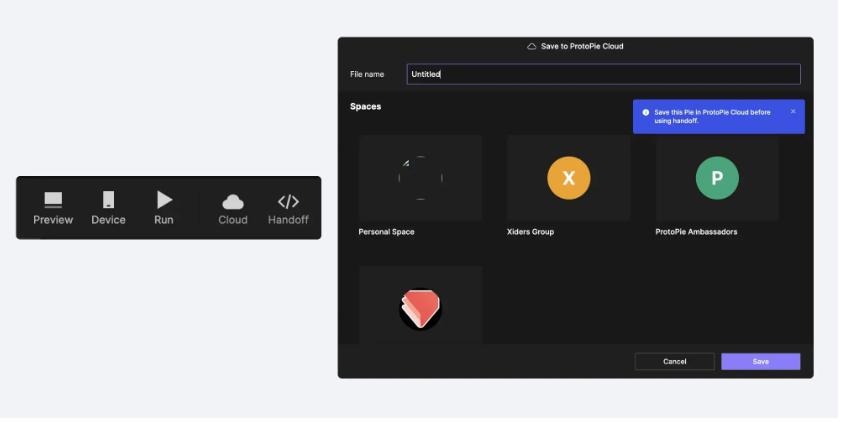Click the Personal Space label text

(386, 232)
